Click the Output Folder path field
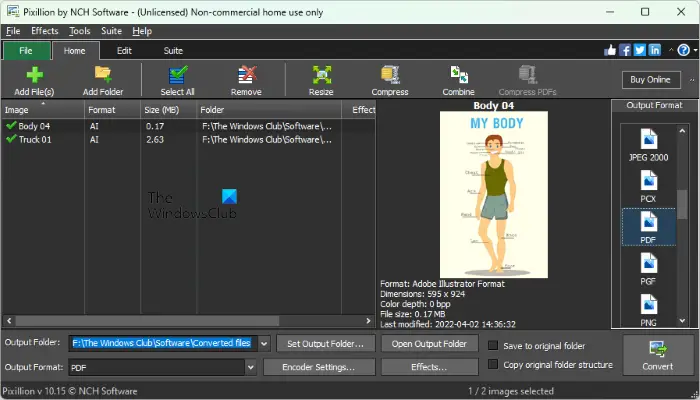 [x=163, y=343]
